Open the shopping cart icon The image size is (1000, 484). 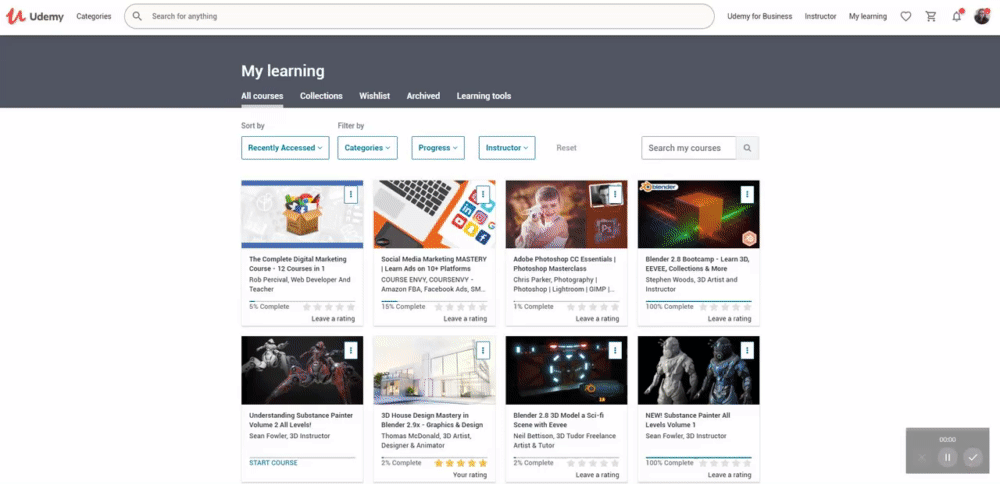[931, 17]
